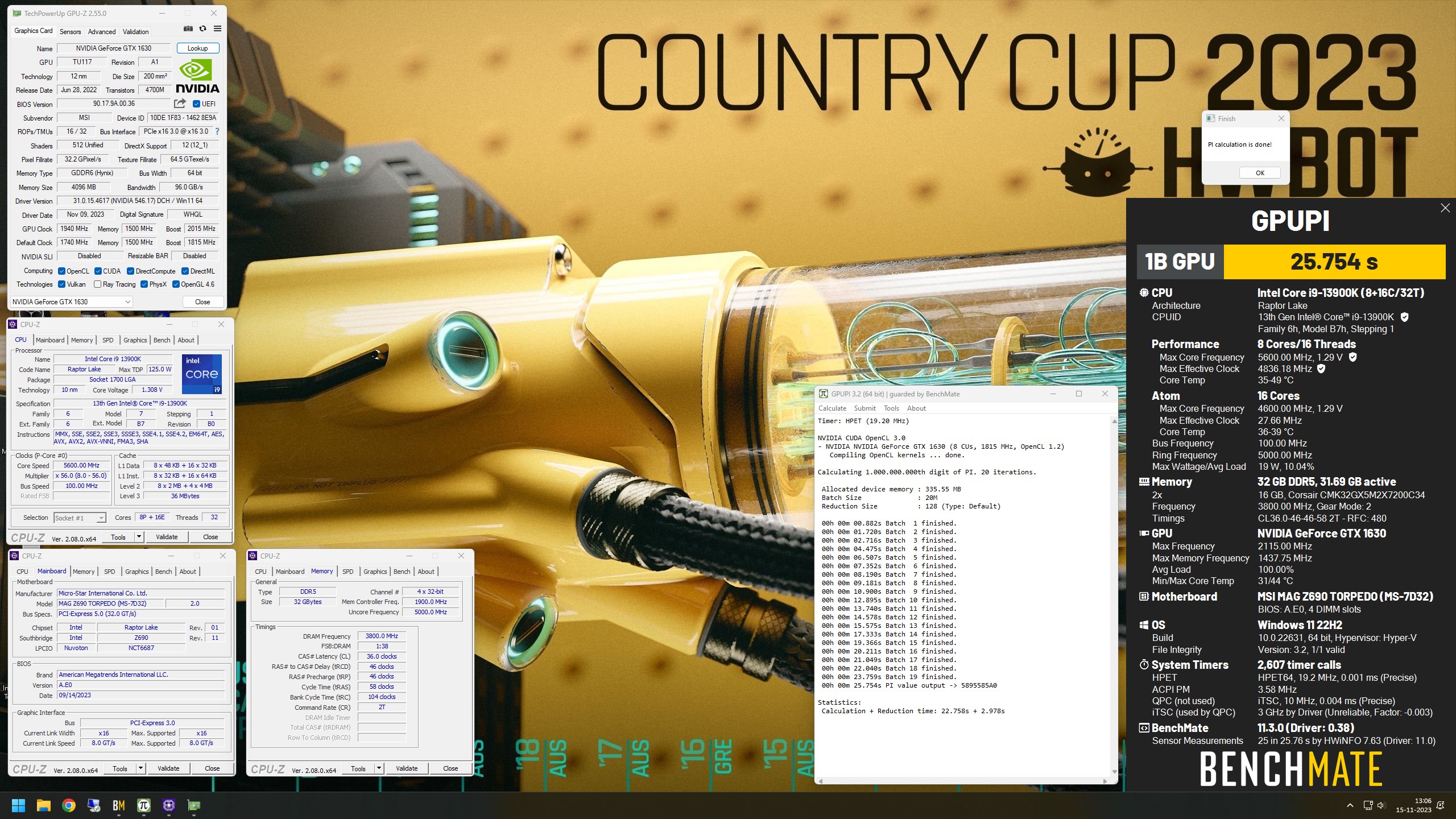
Task: Click the taskbar clock showing 13:06
Action: tap(1414, 805)
